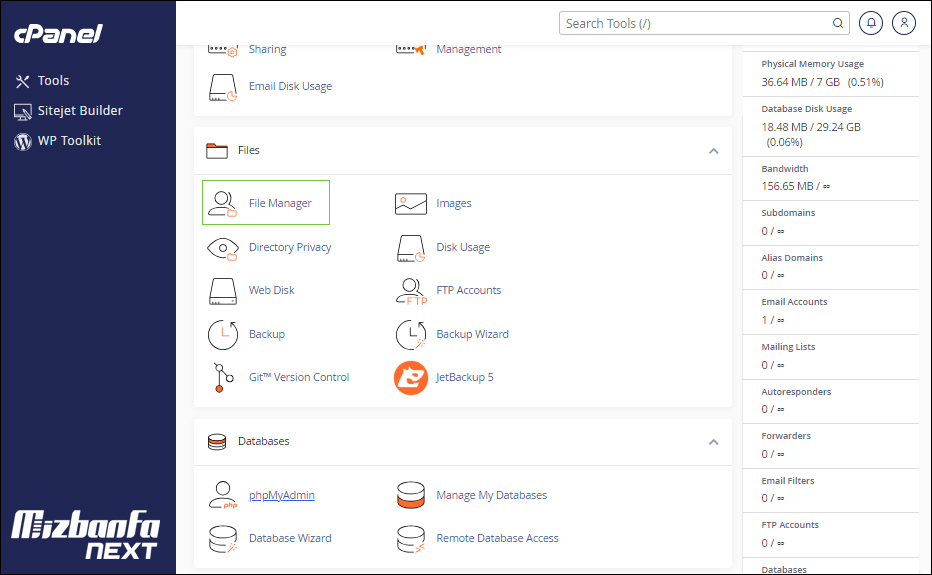Open the Git Version Control link
The image size is (932, 575).
pyautogui.click(x=299, y=377)
